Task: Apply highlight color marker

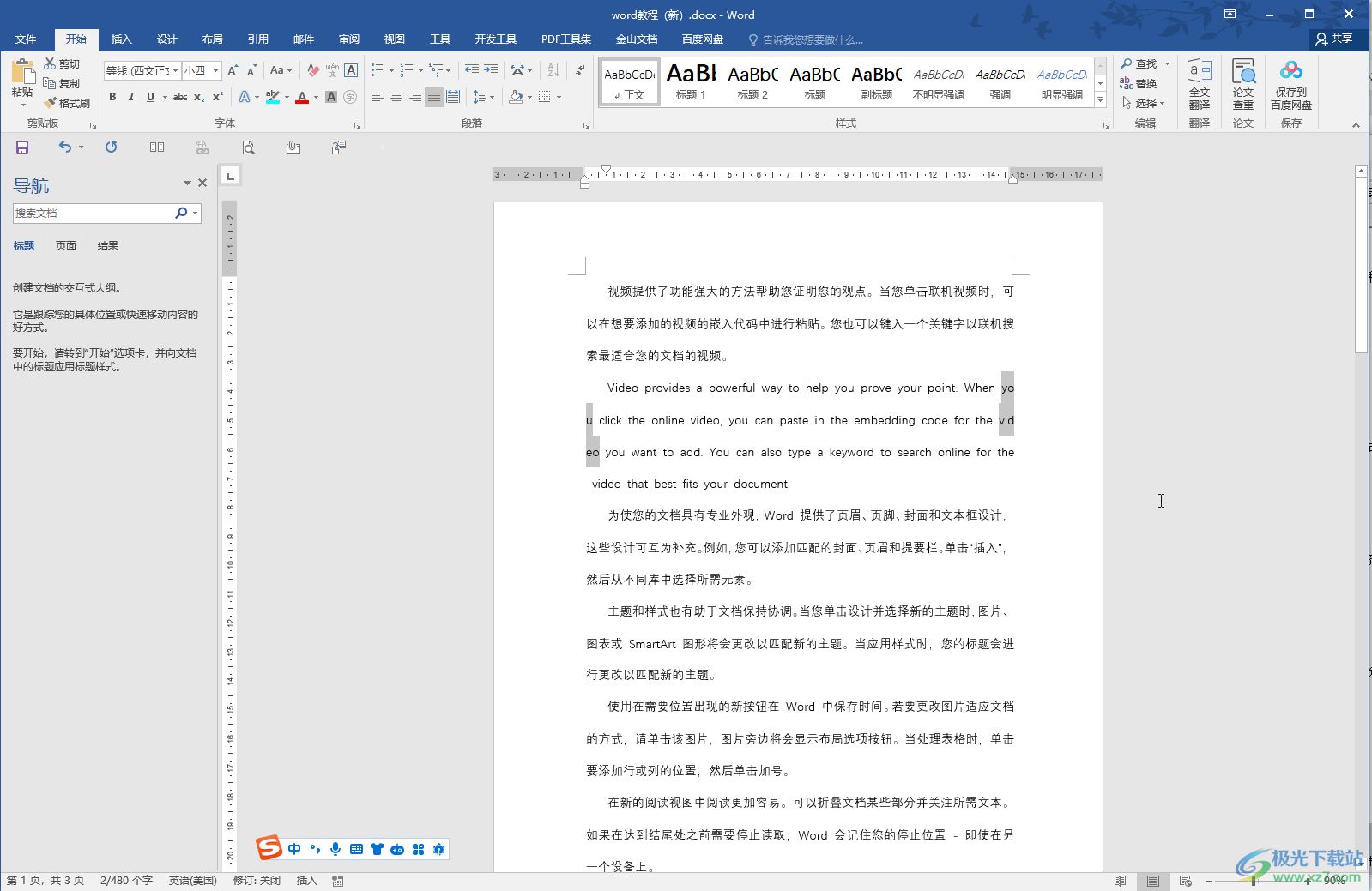Action: [x=273, y=97]
